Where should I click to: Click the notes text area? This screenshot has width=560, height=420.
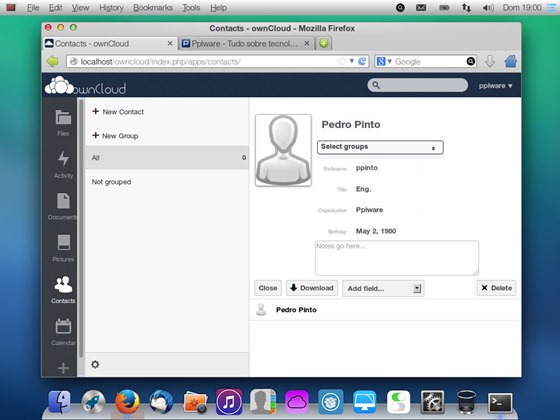(397, 258)
